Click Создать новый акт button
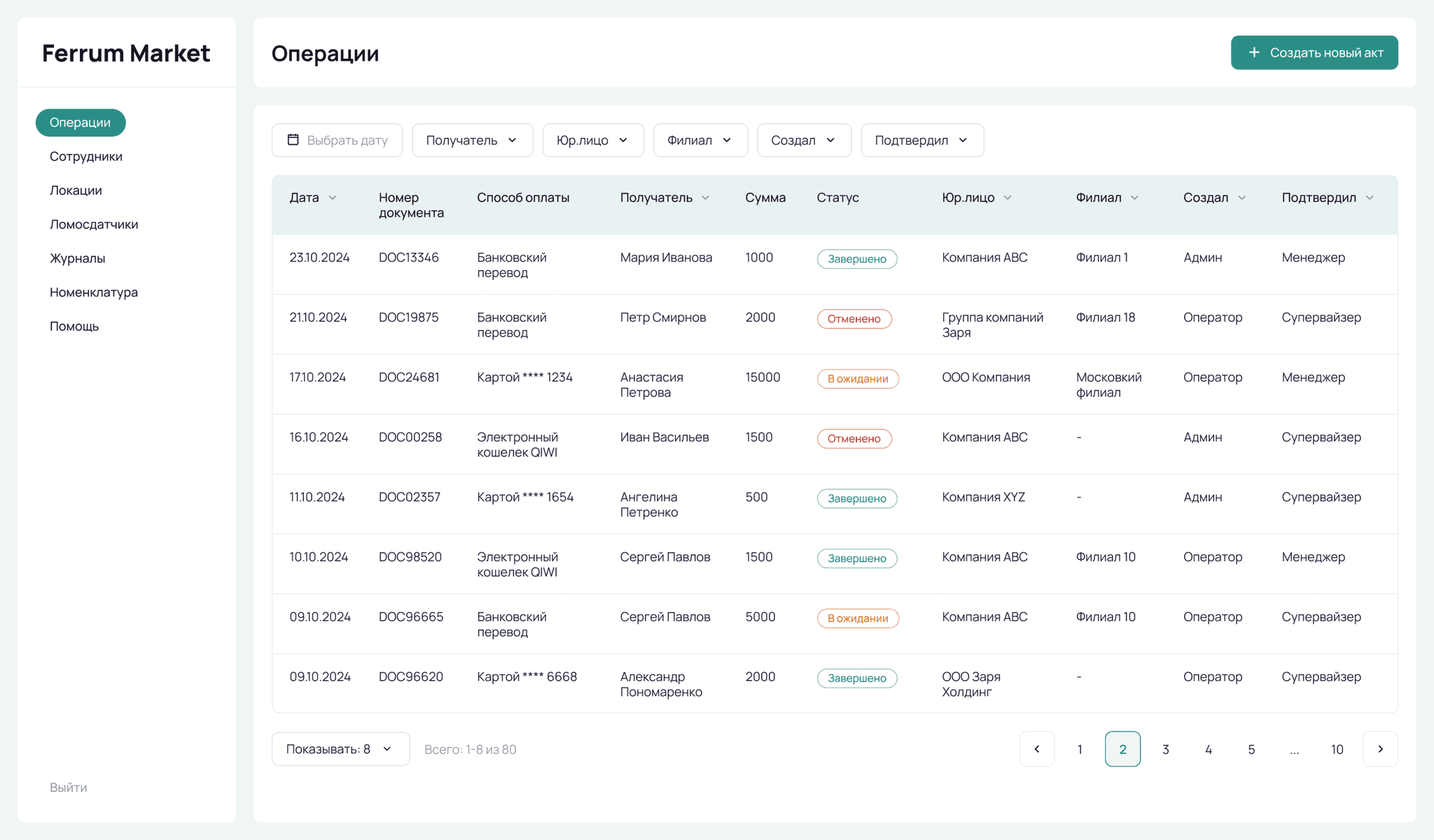Viewport: 1434px width, 840px height. tap(1314, 52)
